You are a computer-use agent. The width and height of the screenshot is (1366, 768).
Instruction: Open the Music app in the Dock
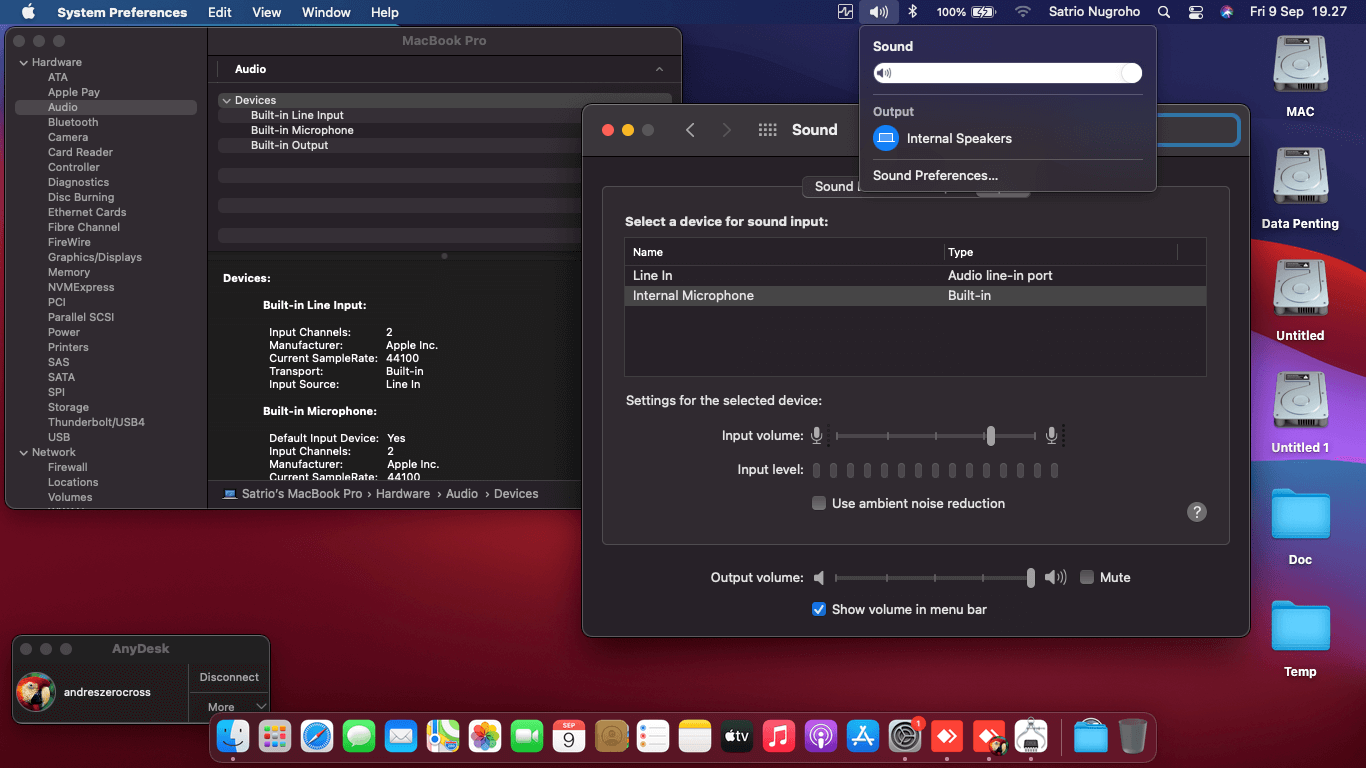pos(778,737)
